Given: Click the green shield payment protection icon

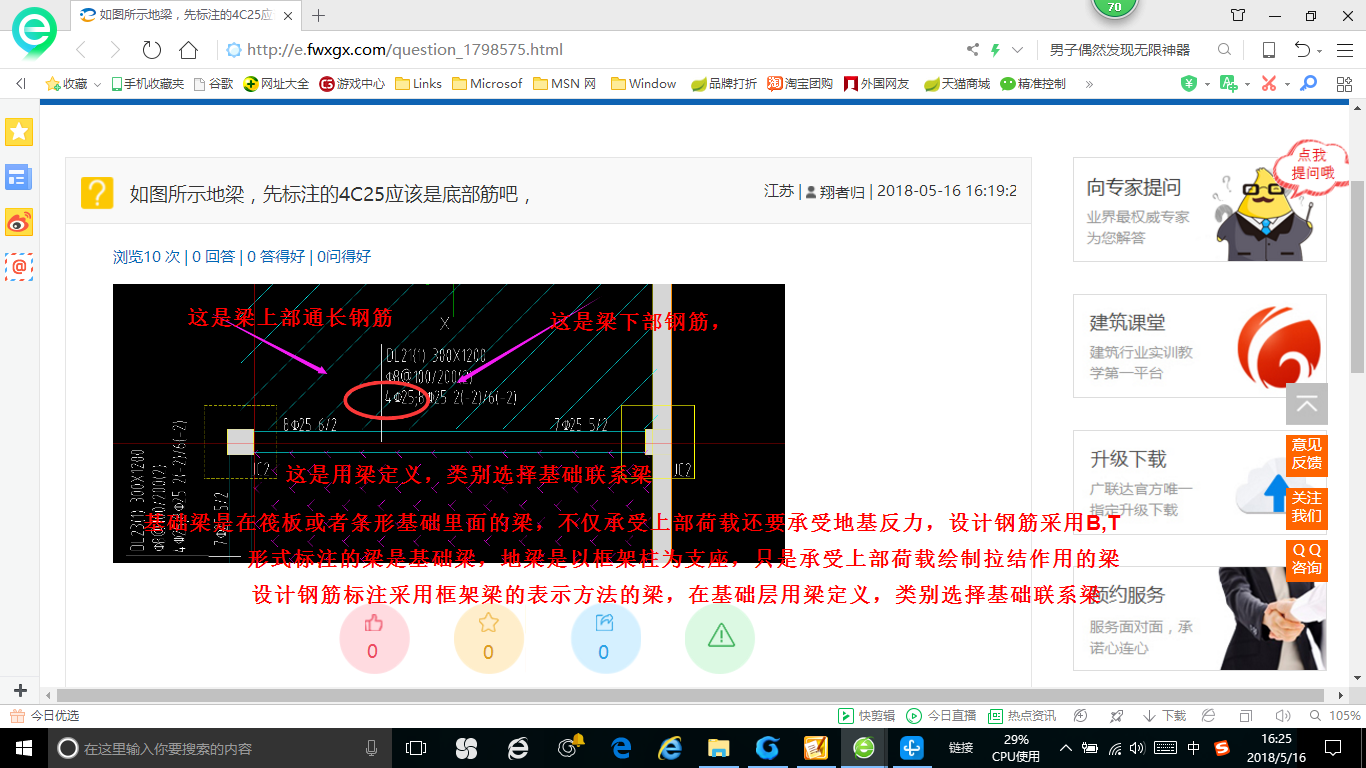Looking at the screenshot, I should click(1189, 84).
